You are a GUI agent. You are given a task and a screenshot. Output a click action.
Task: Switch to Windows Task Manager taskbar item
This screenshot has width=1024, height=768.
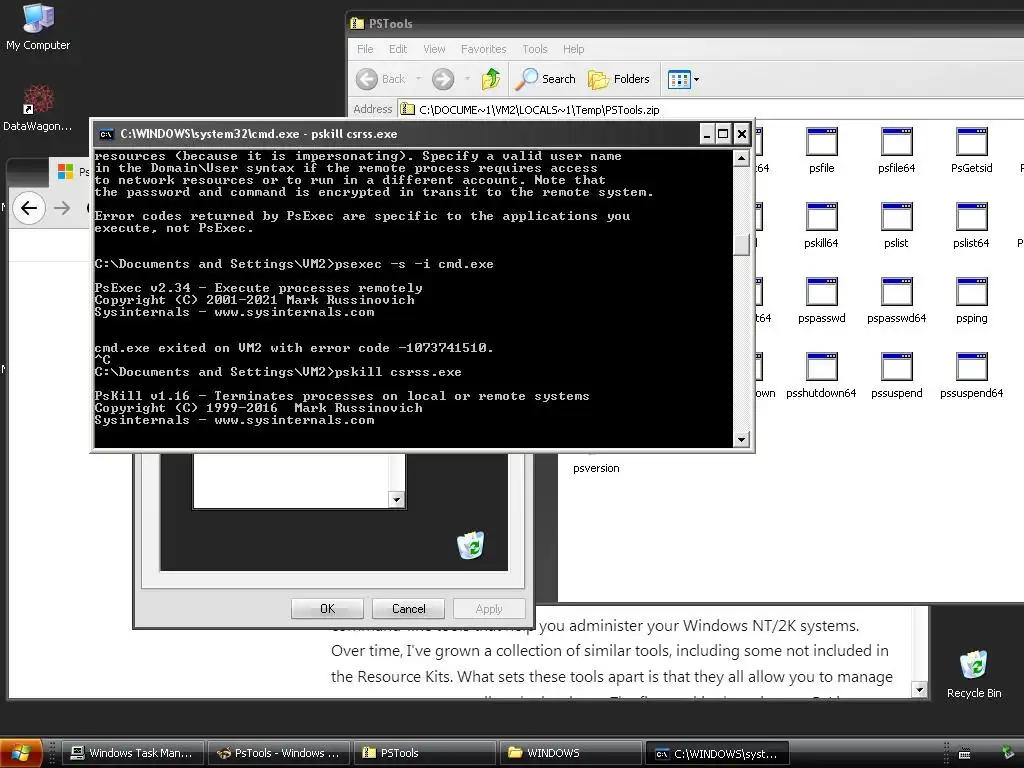point(131,753)
